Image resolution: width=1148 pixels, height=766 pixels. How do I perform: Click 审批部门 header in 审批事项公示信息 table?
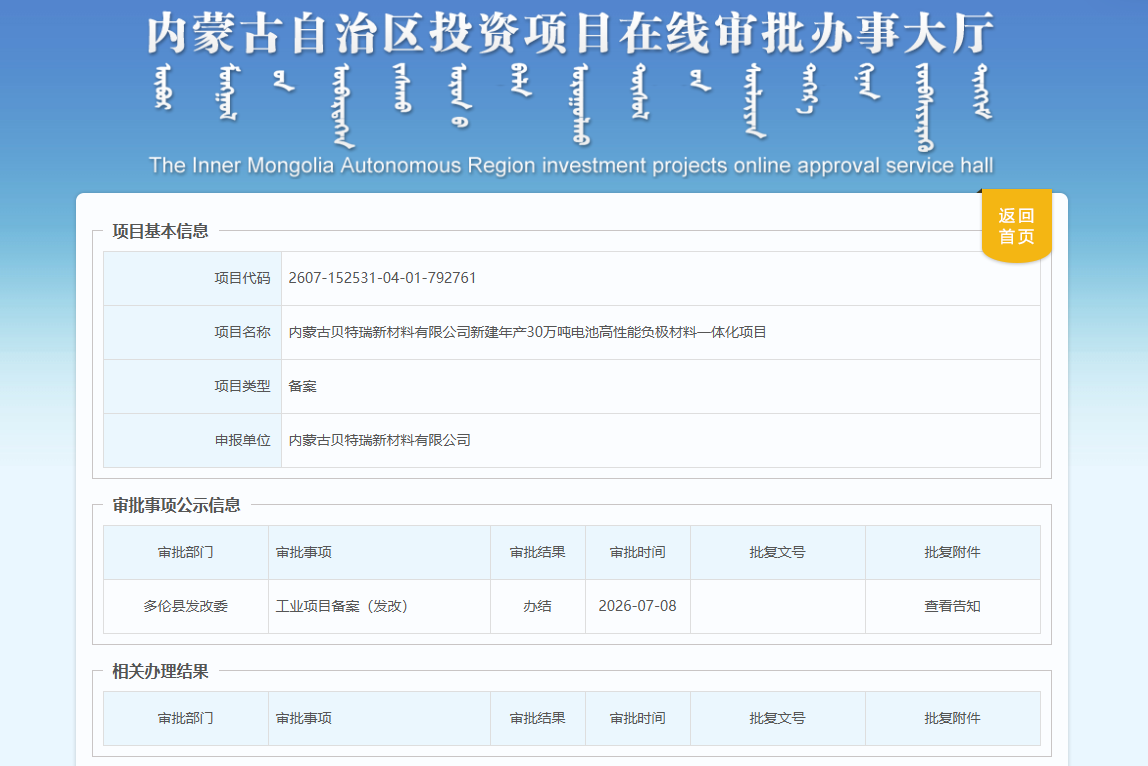point(186,553)
